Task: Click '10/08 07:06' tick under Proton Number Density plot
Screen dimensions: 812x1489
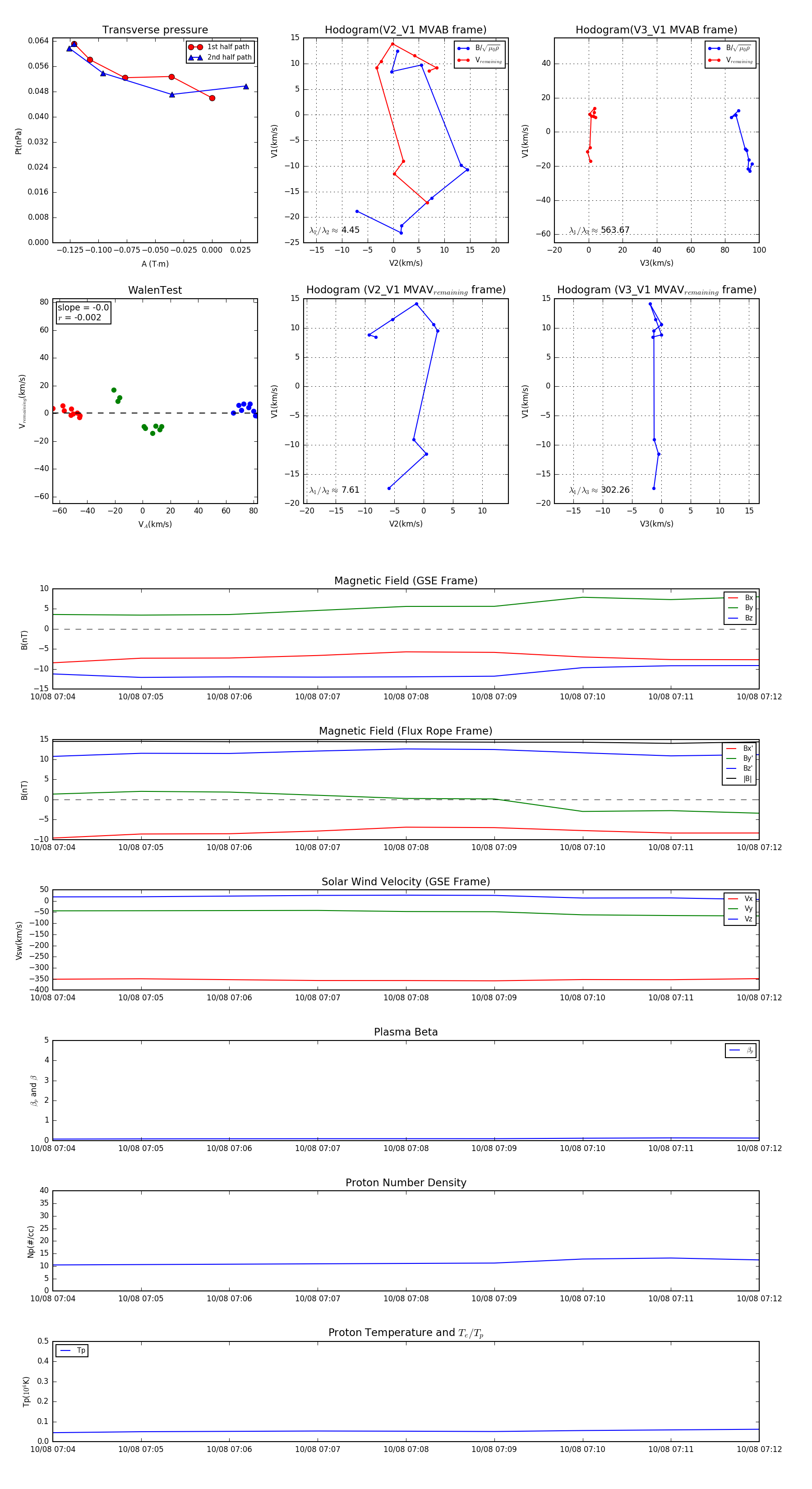Action: [x=230, y=1299]
